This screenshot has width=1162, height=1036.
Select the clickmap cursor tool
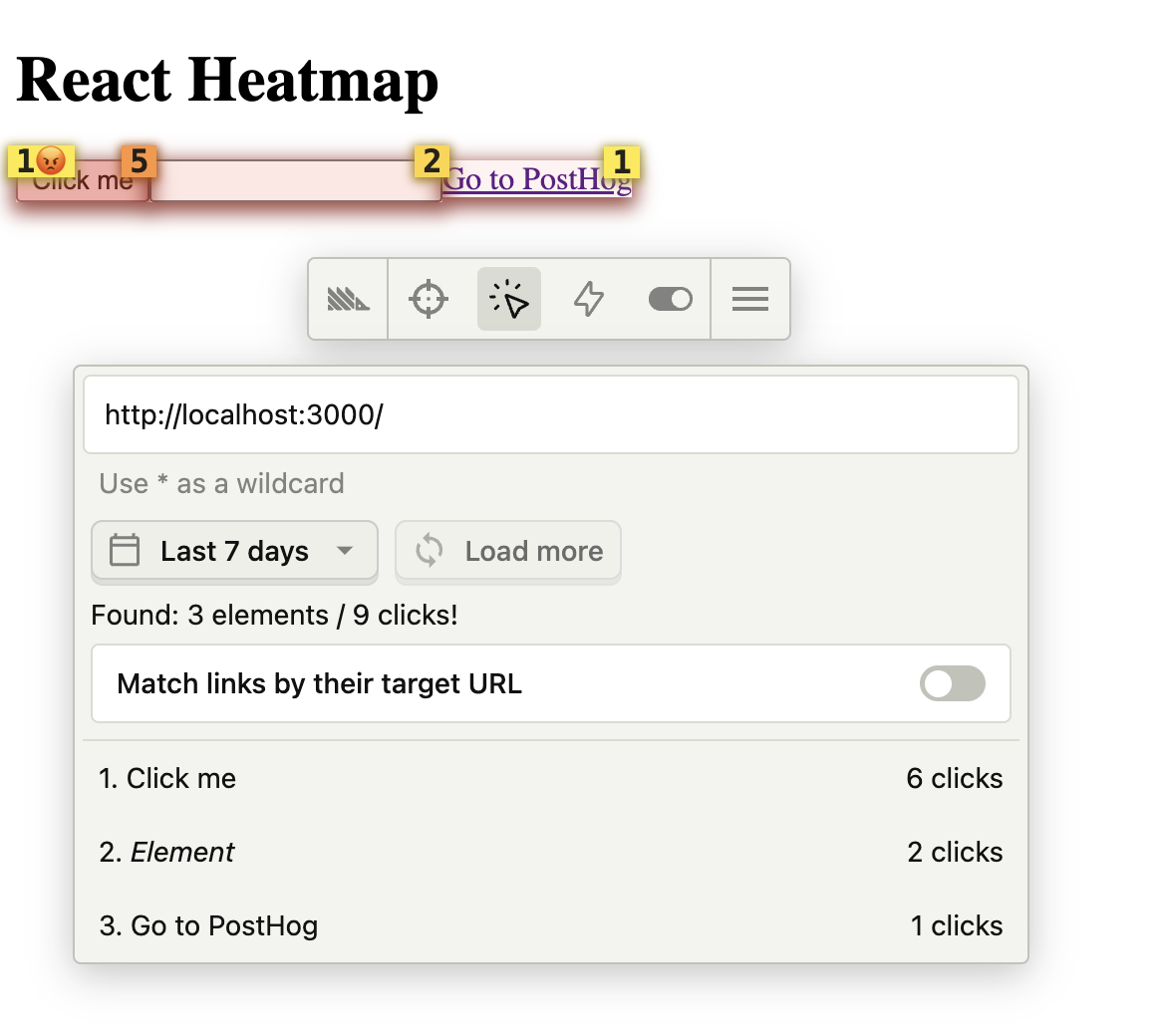508,298
